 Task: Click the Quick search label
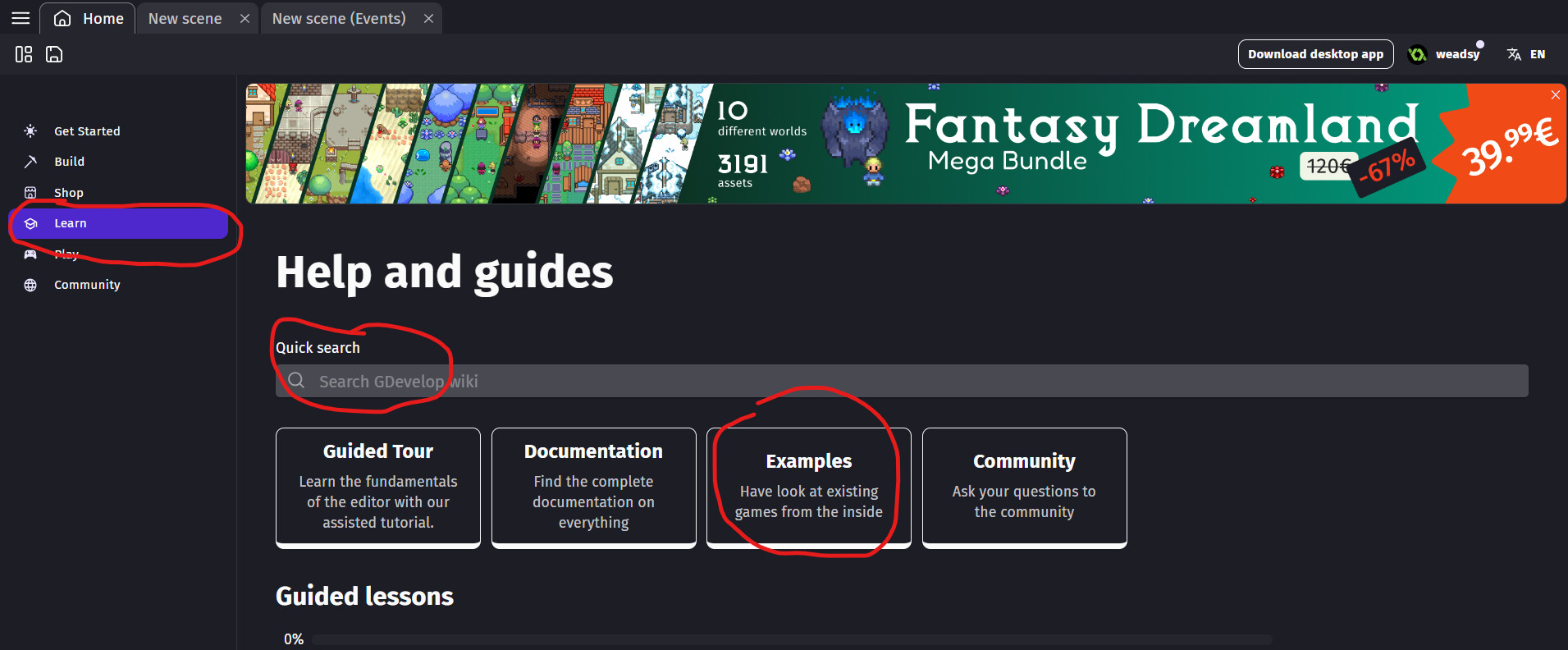(x=318, y=348)
